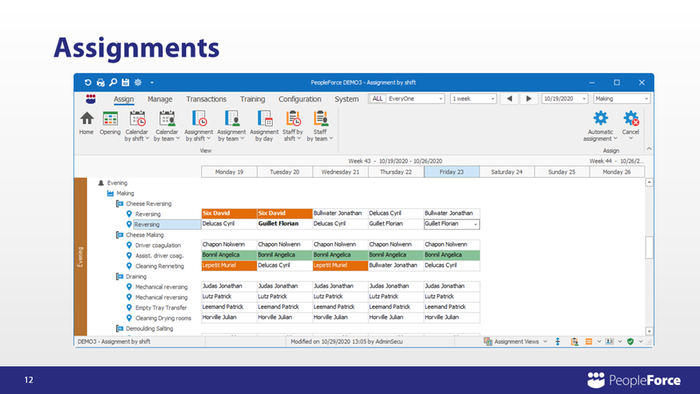Open the Training ribbon tab
Screen dimensions: 700x394
click(x=253, y=99)
